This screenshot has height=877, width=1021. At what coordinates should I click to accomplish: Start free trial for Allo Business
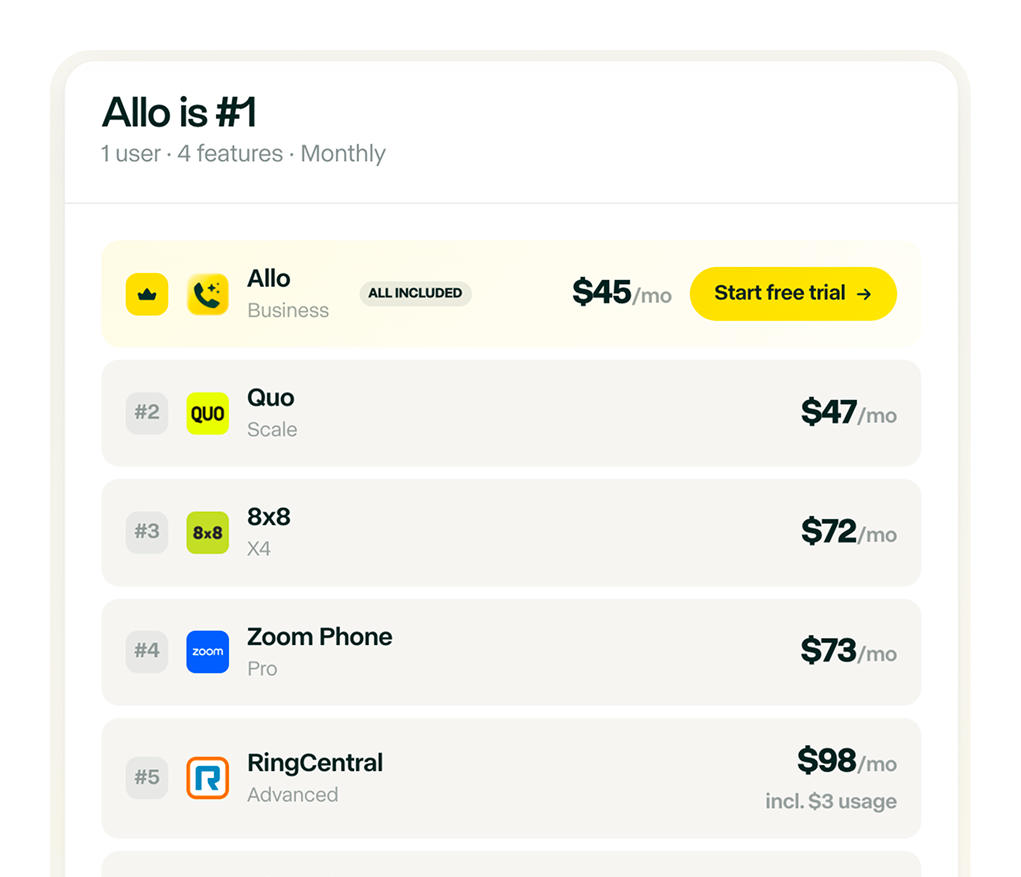pyautogui.click(x=793, y=293)
